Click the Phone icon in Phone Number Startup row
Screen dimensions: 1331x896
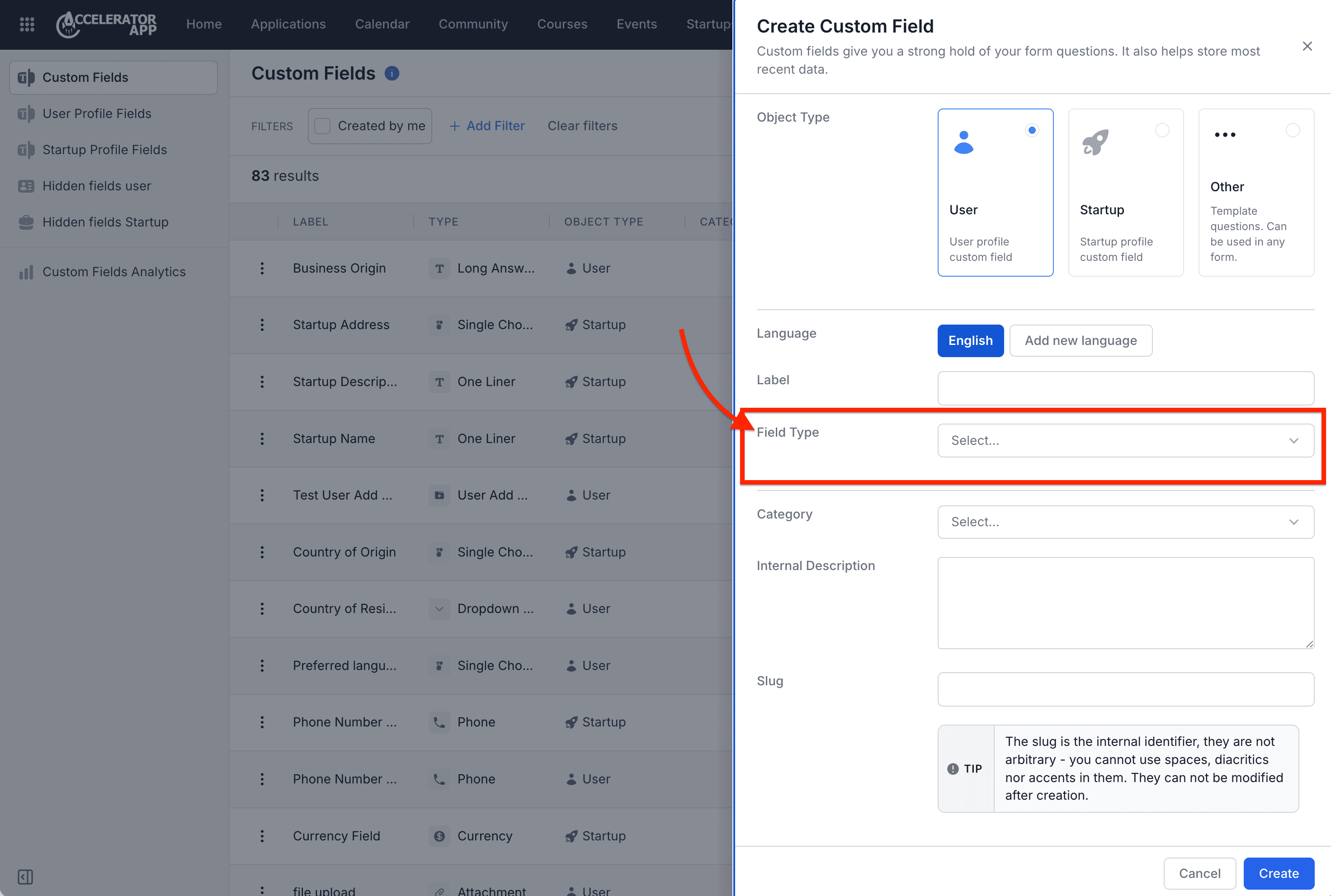pos(439,722)
